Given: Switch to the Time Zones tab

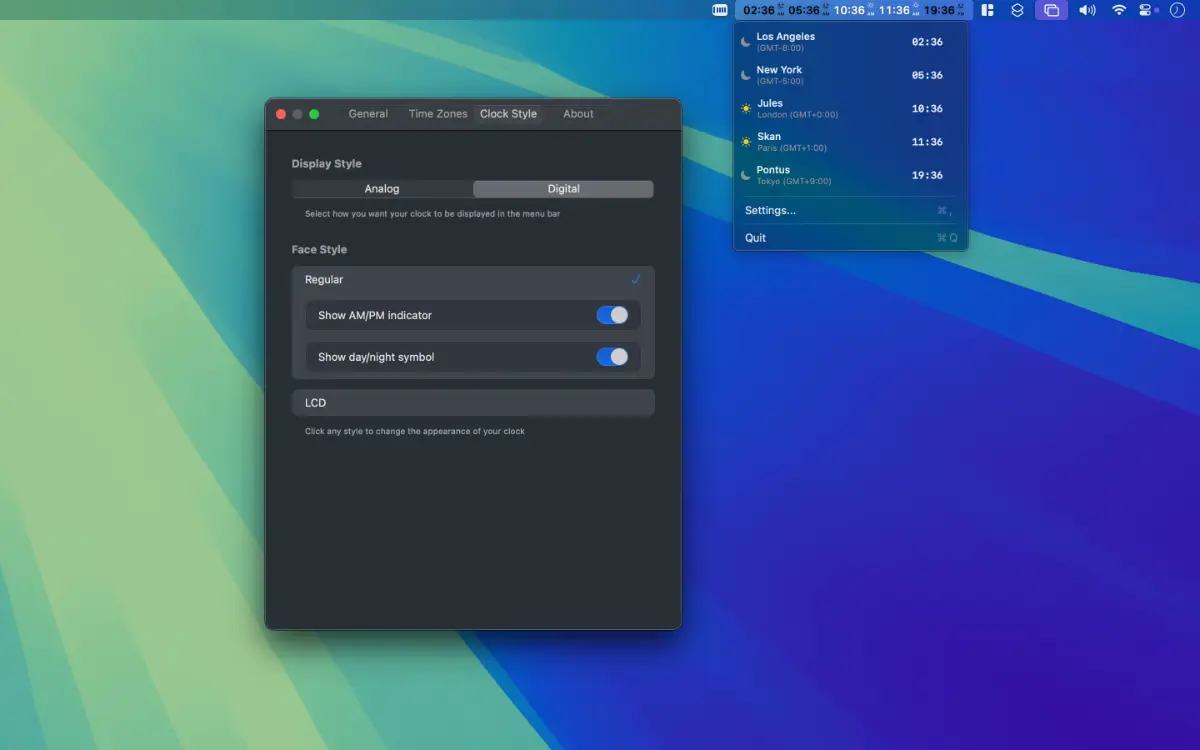Looking at the screenshot, I should coord(438,114).
